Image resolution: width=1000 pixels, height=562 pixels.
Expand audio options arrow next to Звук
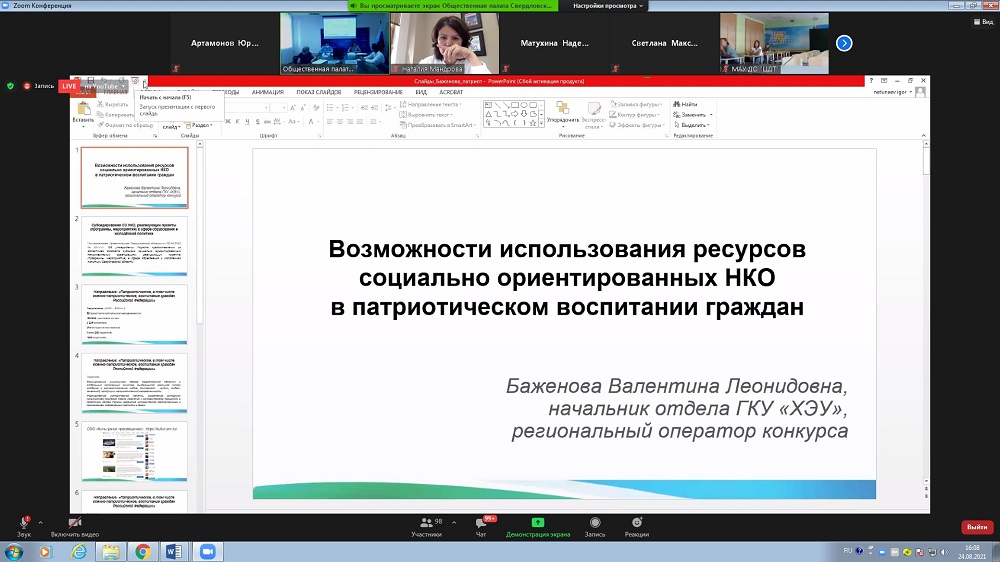pos(40,522)
